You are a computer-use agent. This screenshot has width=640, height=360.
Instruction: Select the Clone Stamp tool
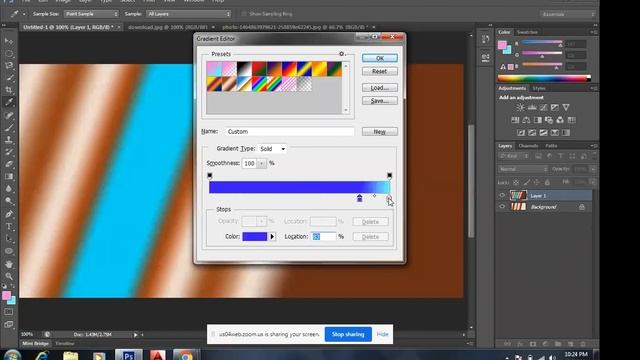pos(9,139)
